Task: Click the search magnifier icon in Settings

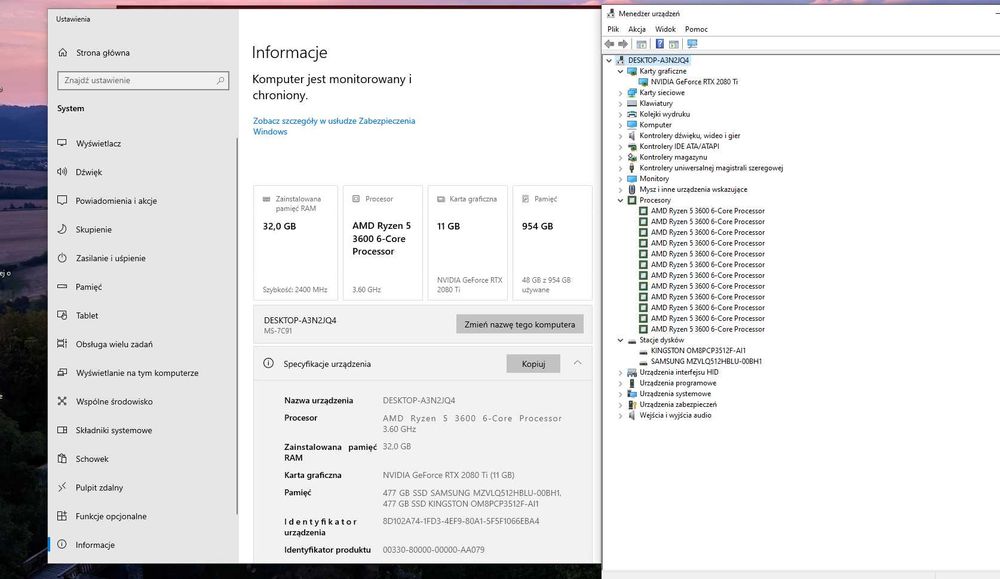Action: pyautogui.click(x=220, y=80)
